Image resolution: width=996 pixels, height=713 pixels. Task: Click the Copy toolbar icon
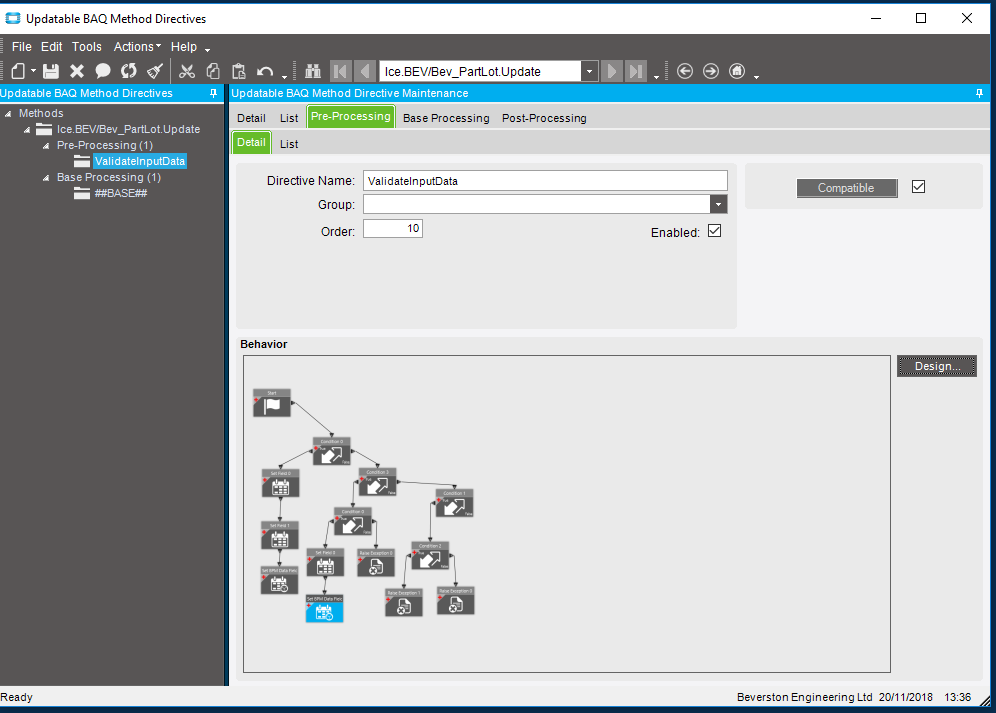(x=213, y=71)
